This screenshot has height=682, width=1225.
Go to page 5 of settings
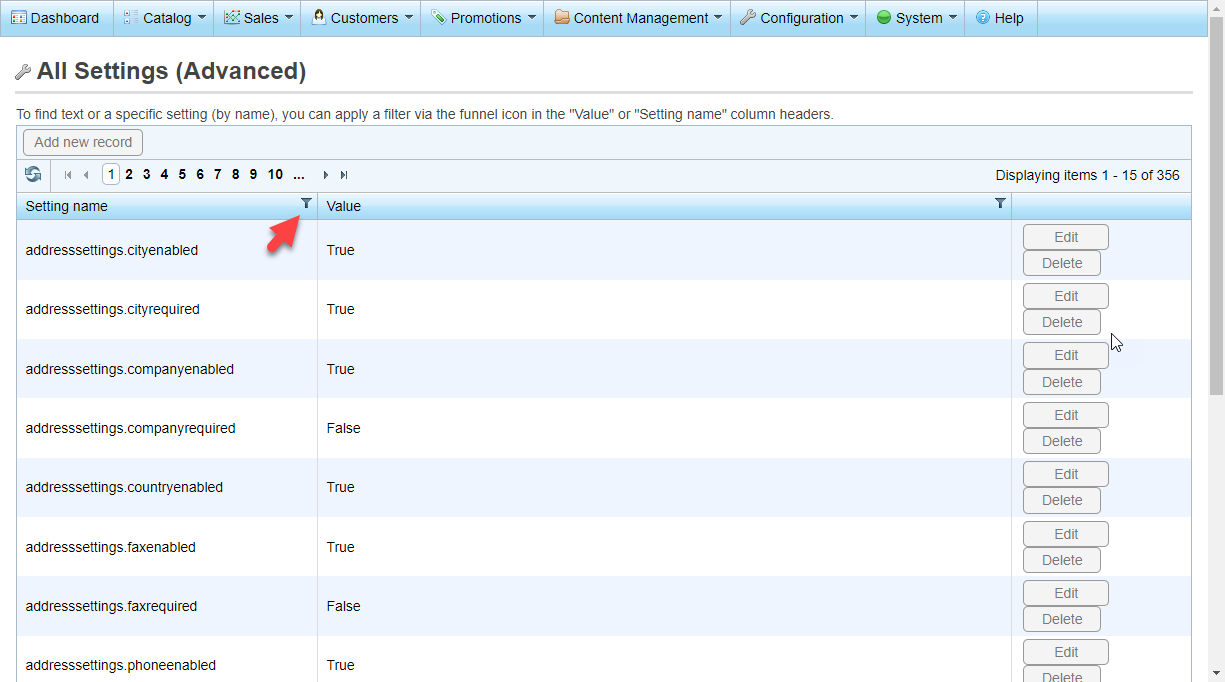(182, 175)
